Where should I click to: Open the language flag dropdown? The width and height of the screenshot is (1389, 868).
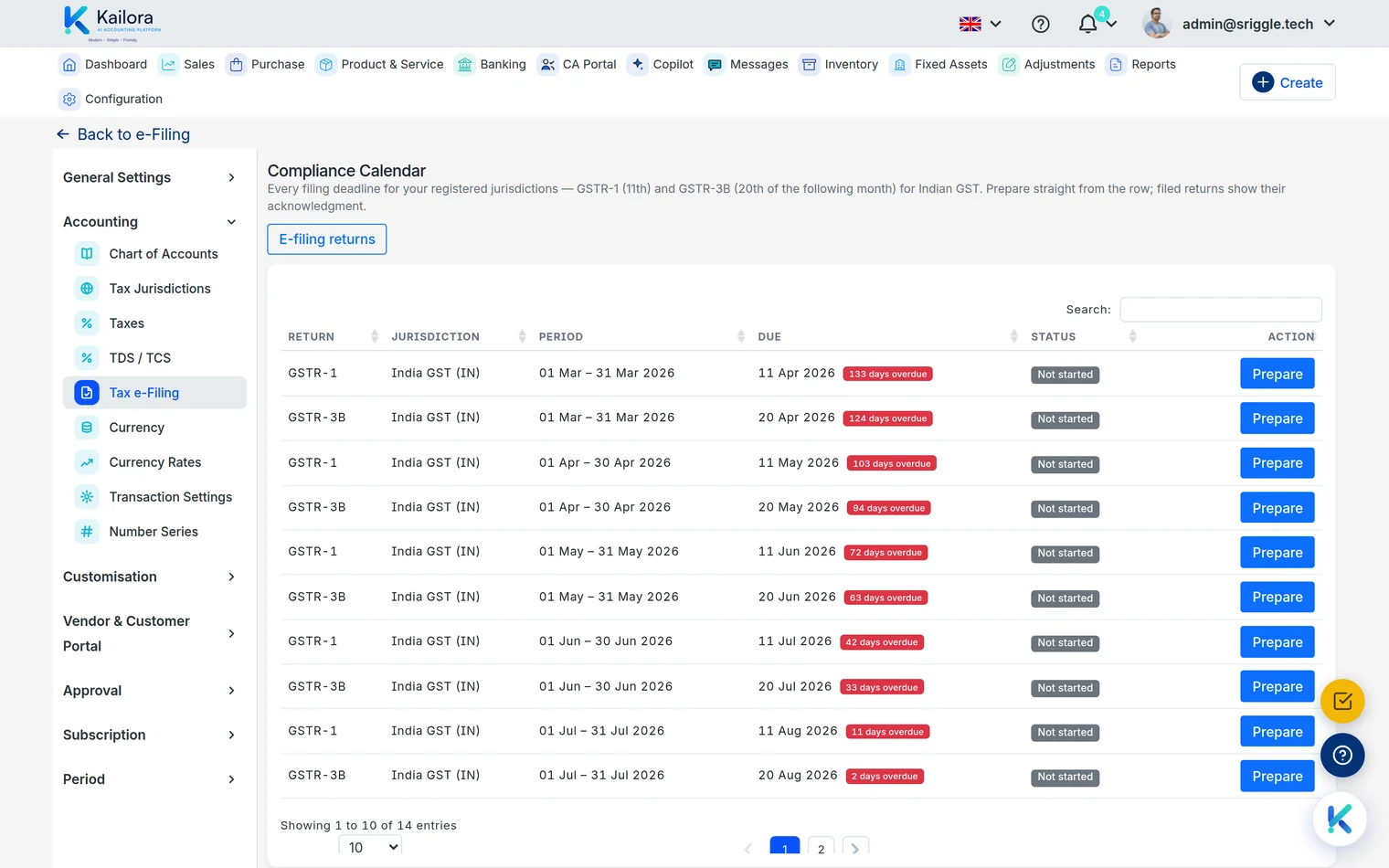(981, 24)
